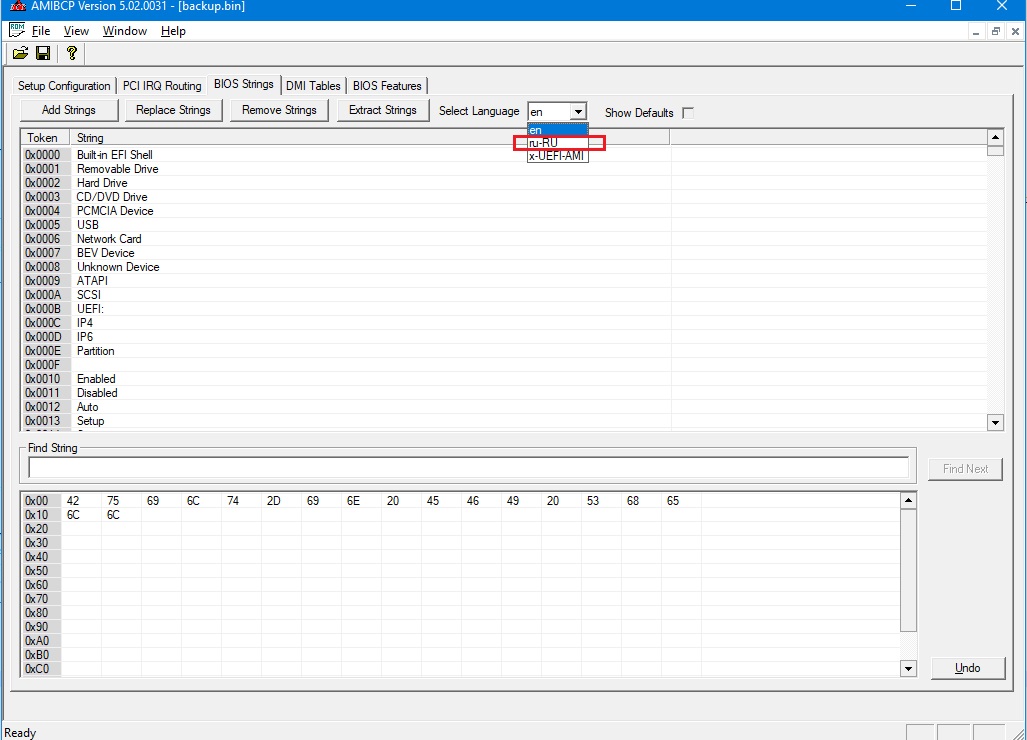Select the BIOS Strings tab
This screenshot has height=740, width=1027.
pyautogui.click(x=244, y=84)
